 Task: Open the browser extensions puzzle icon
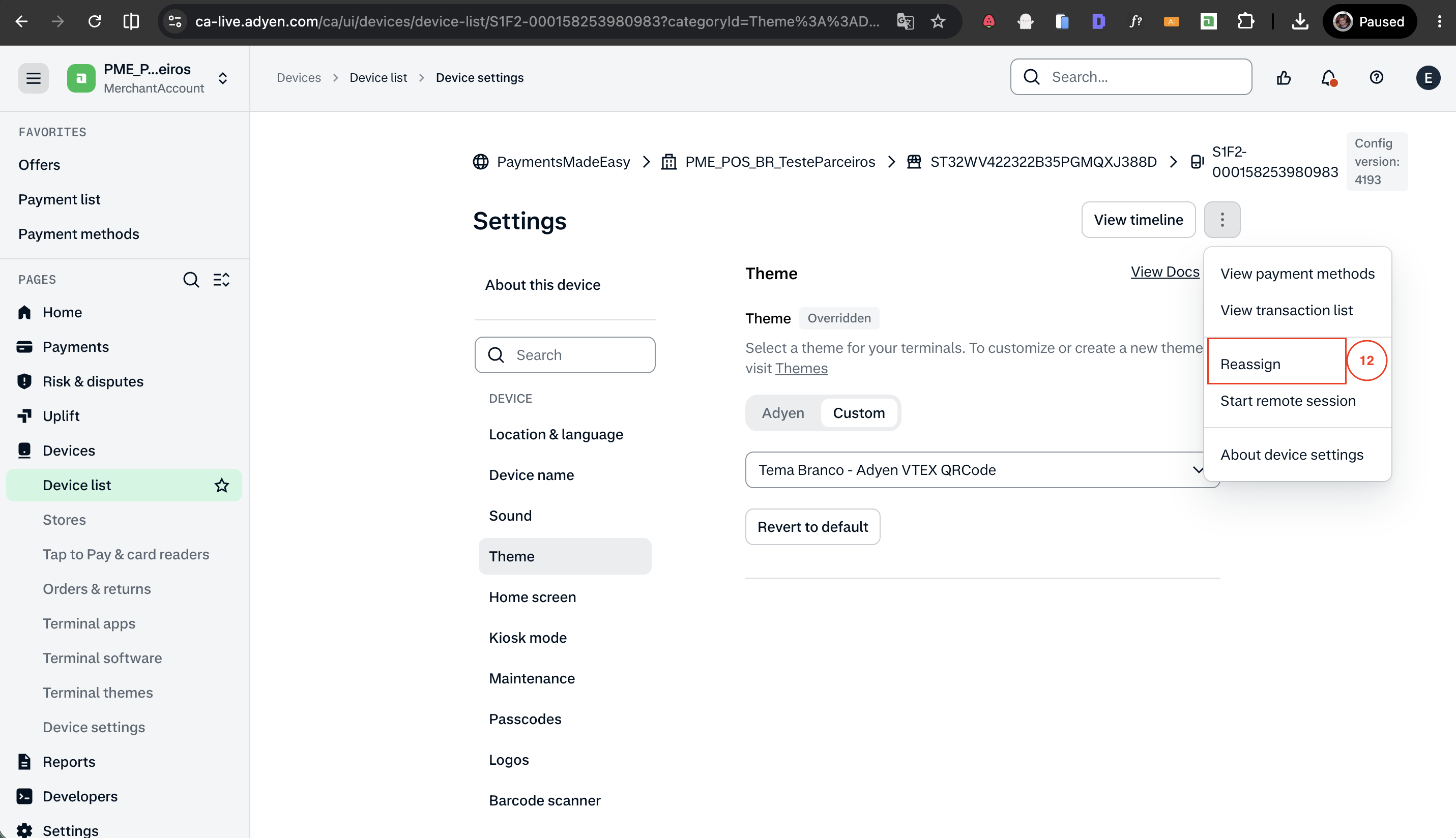coord(1245,21)
